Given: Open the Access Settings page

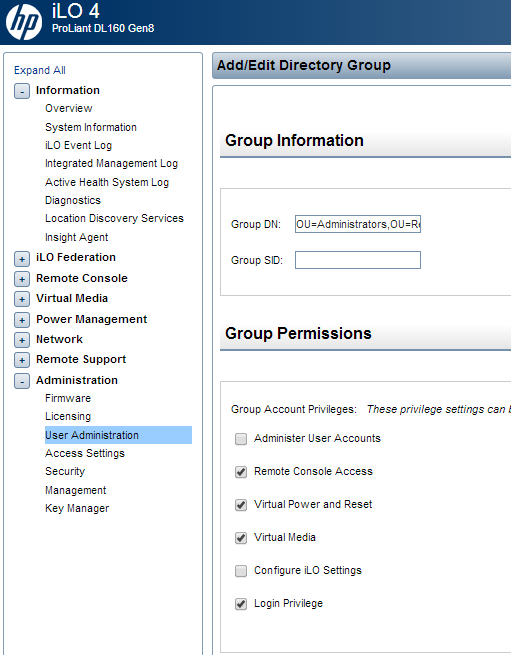Looking at the screenshot, I should [x=85, y=453].
